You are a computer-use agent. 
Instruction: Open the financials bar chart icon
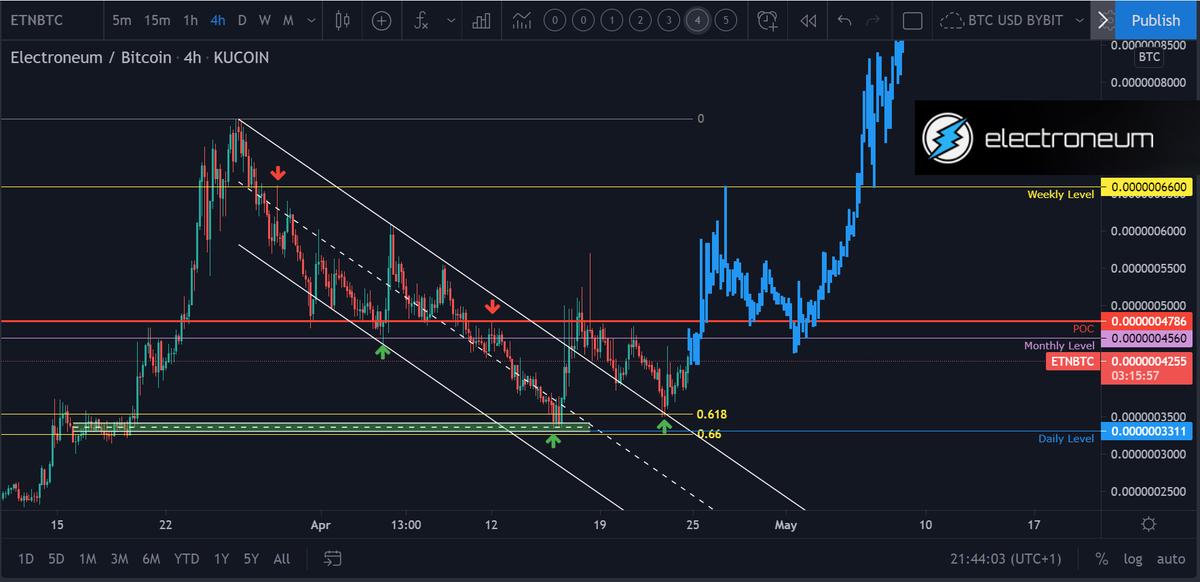coord(481,20)
